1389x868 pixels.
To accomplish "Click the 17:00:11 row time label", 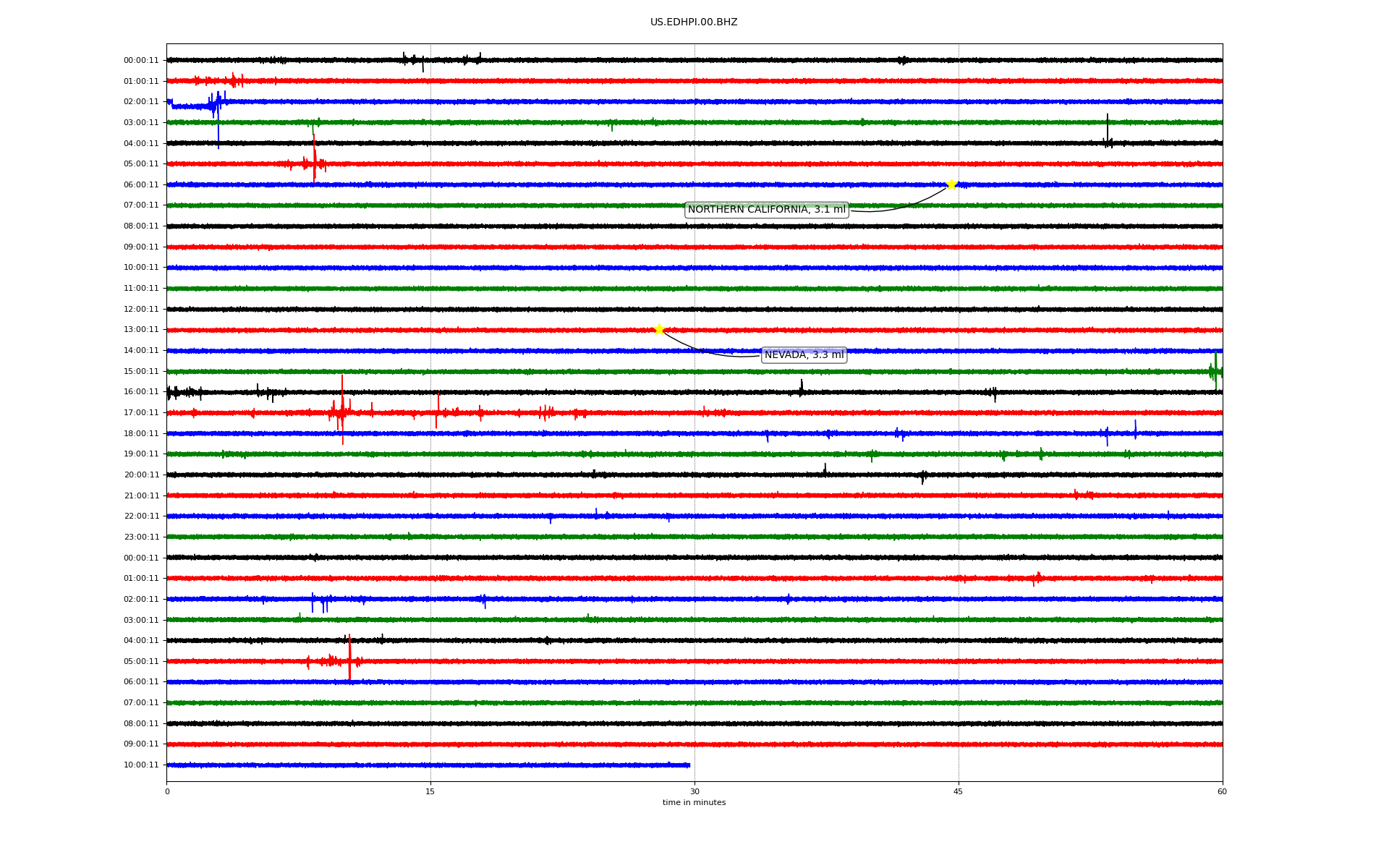I will (141, 413).
